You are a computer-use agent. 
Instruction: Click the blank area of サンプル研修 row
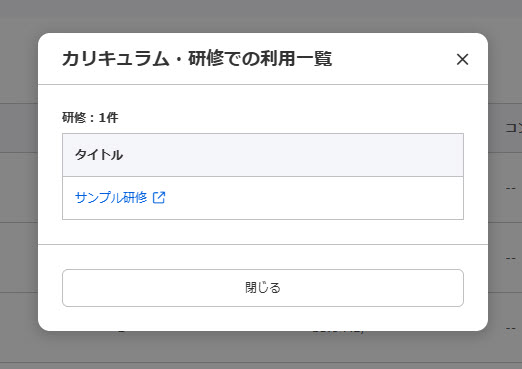[313, 198]
